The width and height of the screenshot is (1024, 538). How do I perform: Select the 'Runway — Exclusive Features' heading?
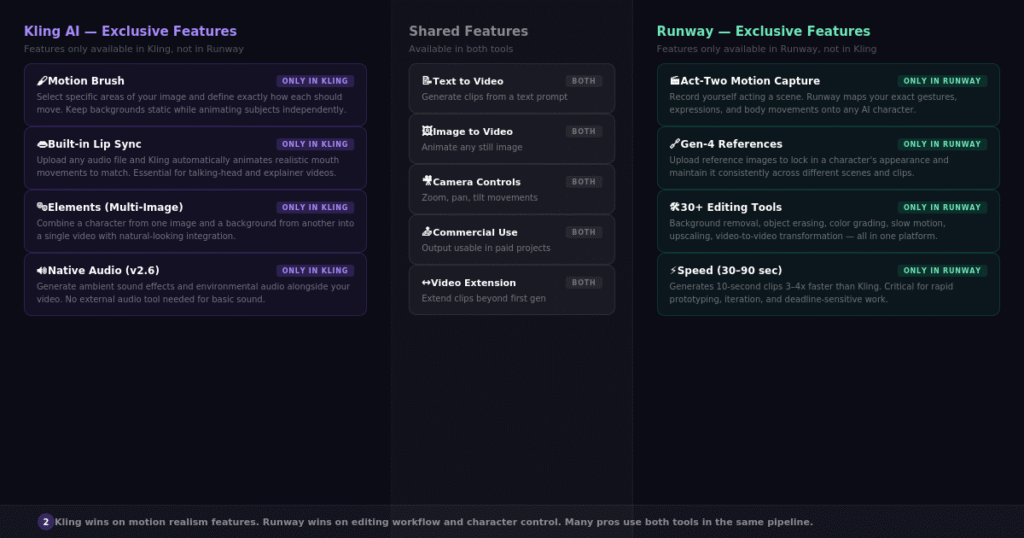pos(763,31)
